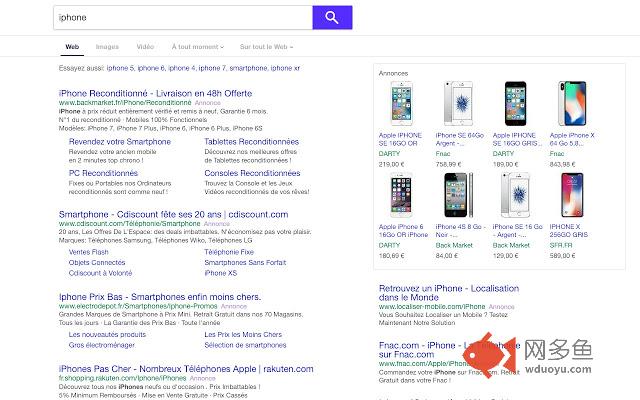The width and height of the screenshot is (640, 400).
Task: Open Retrouvez un iPhone - Localisation dans le Monde
Action: [449, 293]
